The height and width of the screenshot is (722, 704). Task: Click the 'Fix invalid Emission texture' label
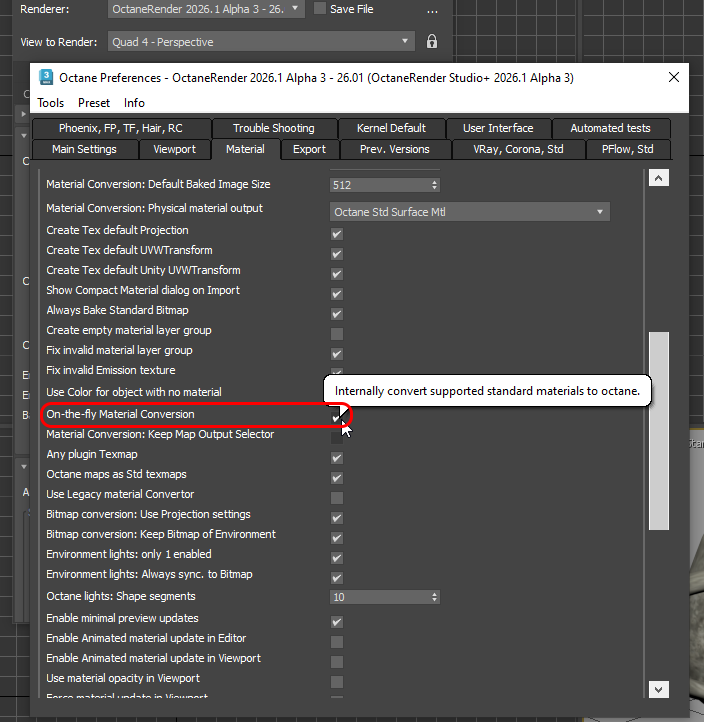pos(111,370)
